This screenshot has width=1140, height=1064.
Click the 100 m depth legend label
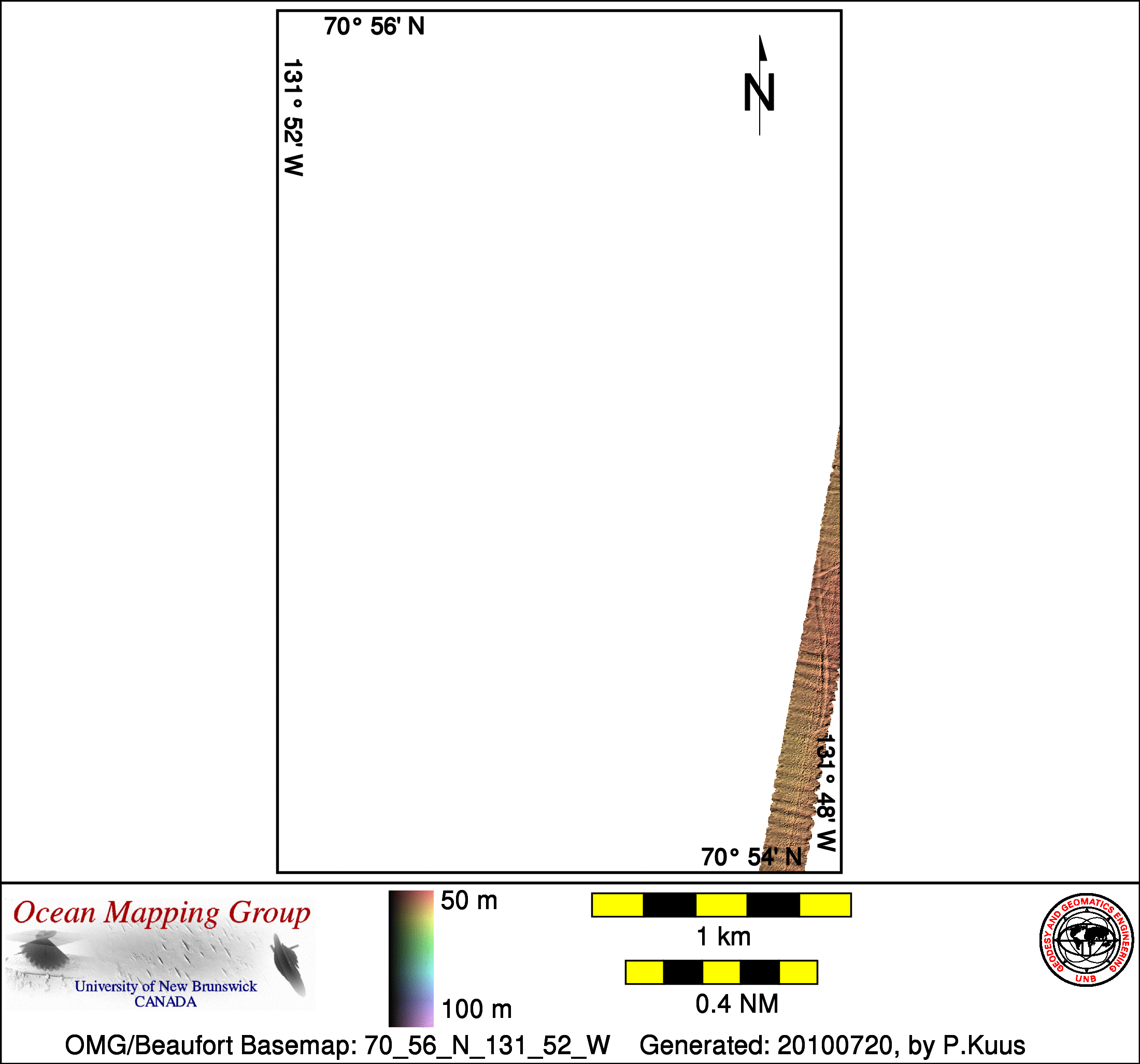tap(476, 1010)
